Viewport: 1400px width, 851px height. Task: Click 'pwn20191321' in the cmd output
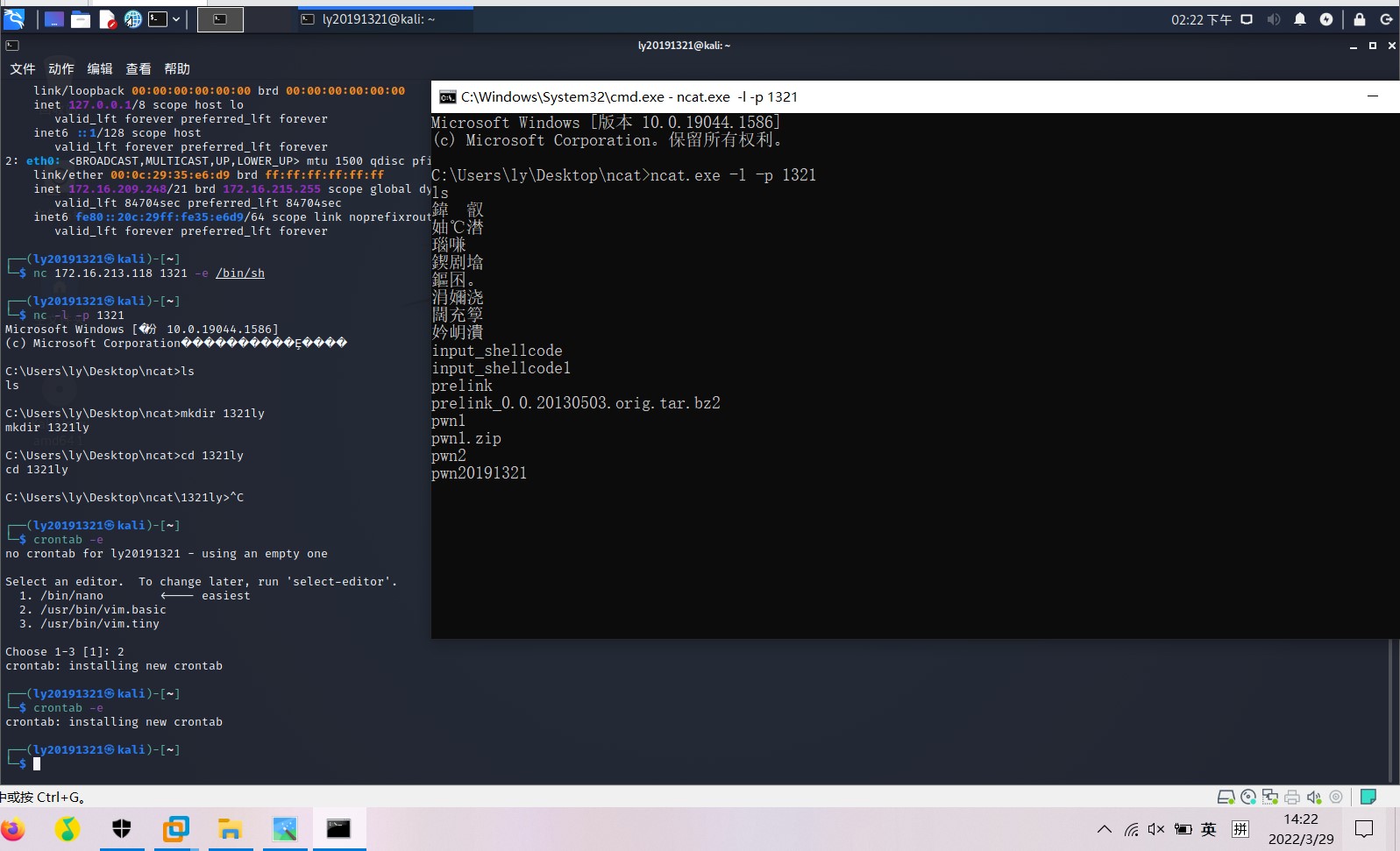coord(480,473)
